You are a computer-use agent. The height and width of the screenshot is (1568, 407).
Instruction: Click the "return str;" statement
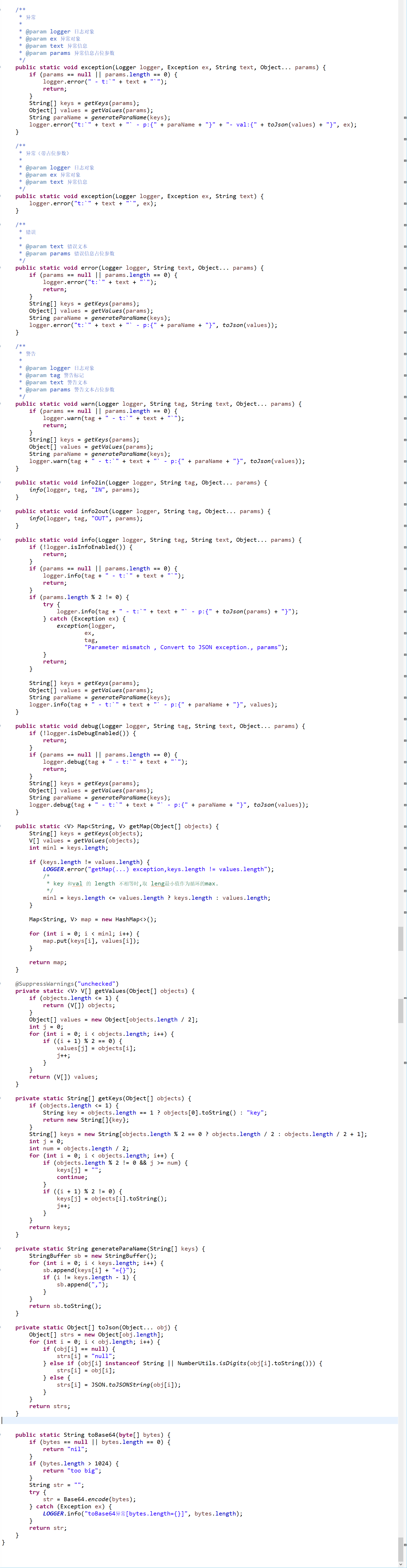[x=48, y=1528]
